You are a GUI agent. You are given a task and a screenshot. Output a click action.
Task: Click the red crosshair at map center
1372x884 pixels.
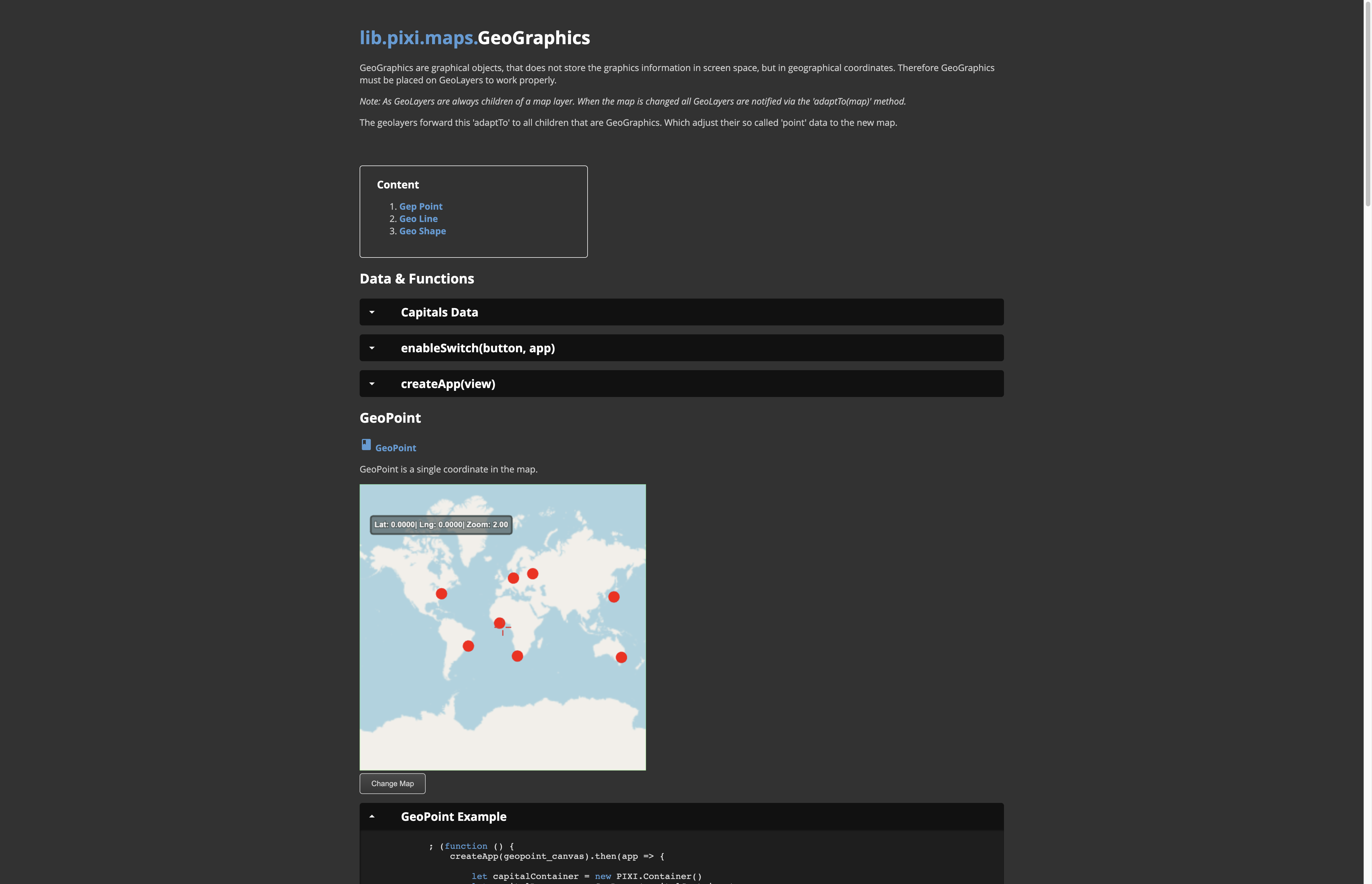503,628
